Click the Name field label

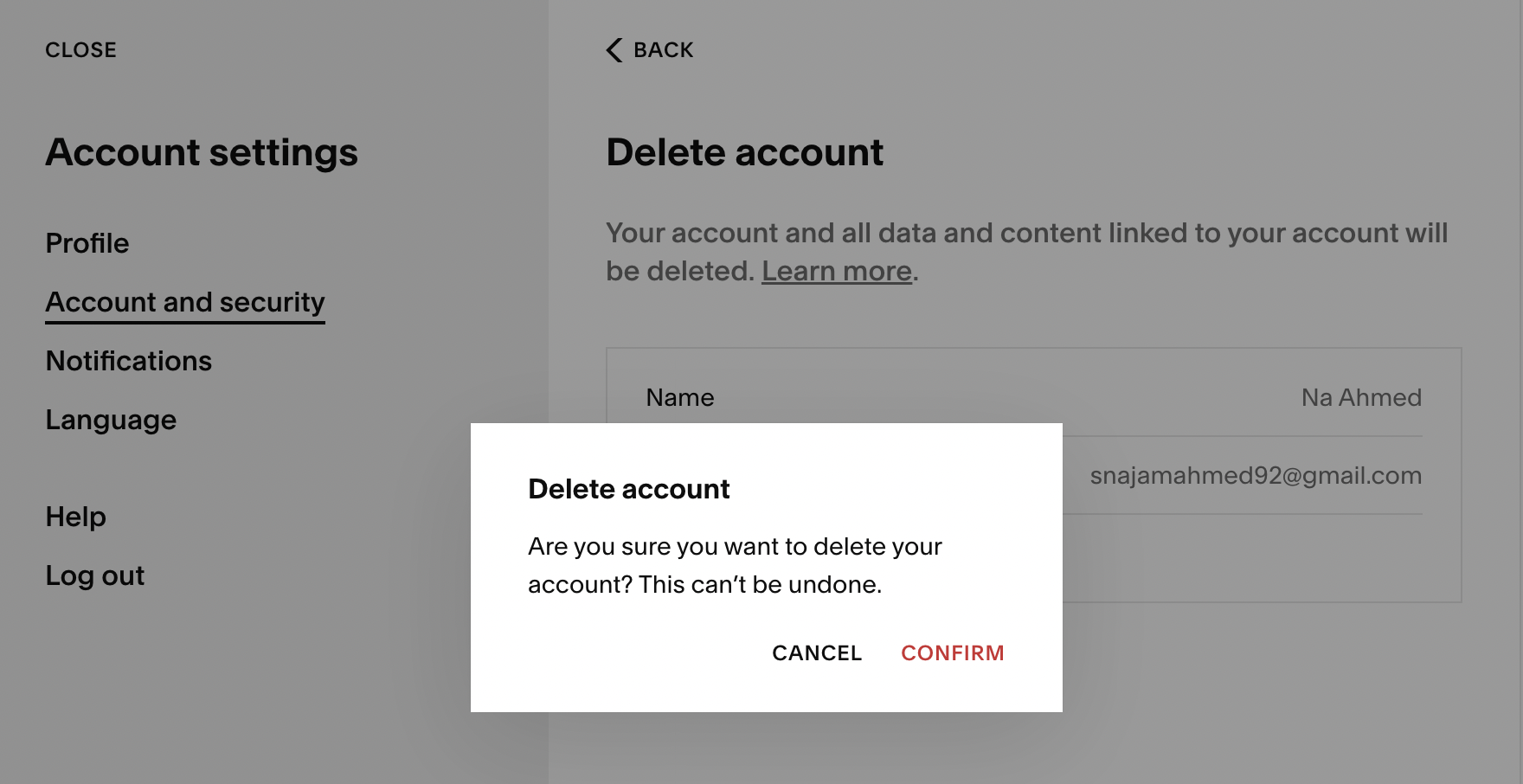coord(680,397)
